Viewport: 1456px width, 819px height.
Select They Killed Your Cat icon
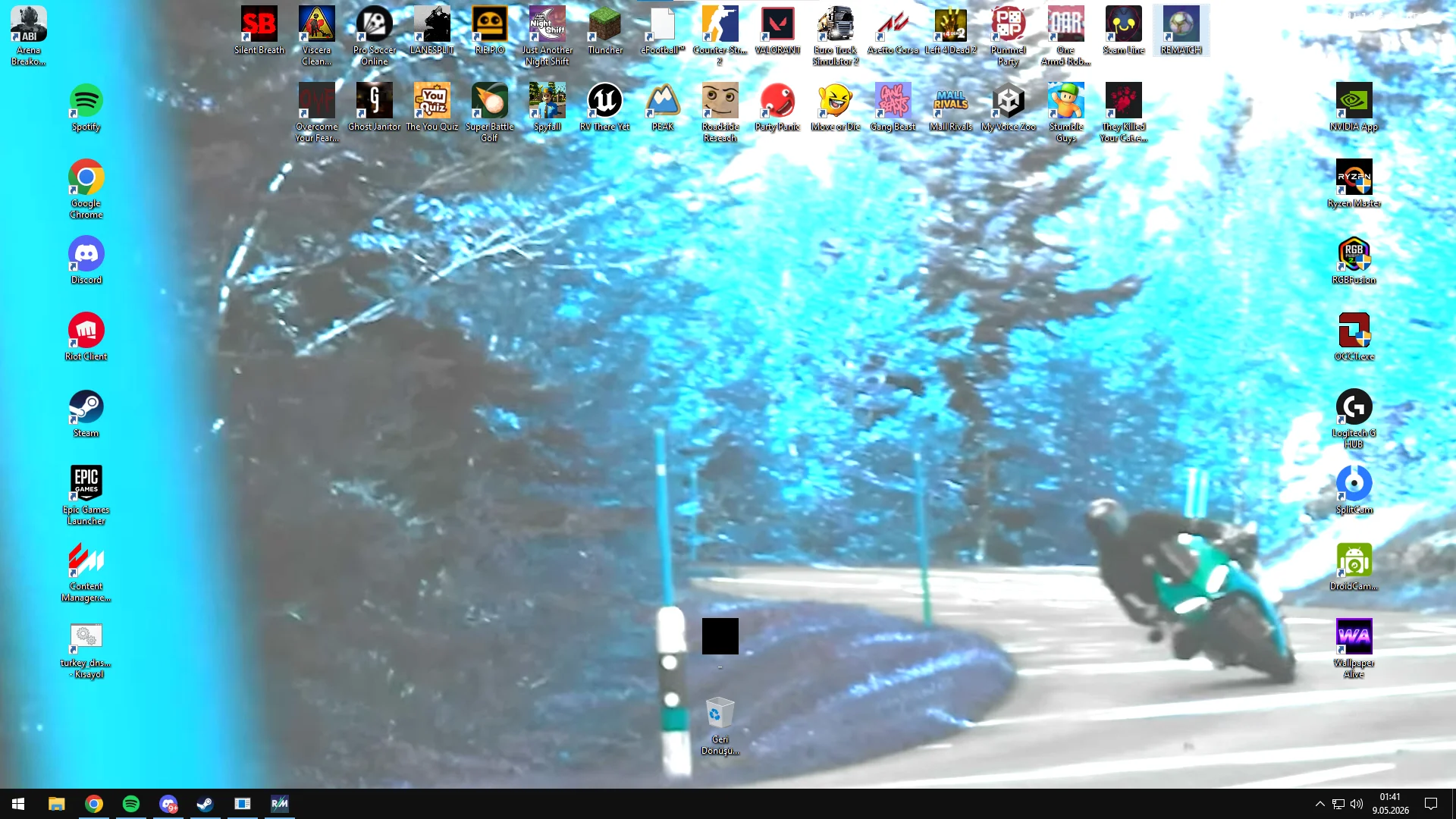pos(1124,112)
